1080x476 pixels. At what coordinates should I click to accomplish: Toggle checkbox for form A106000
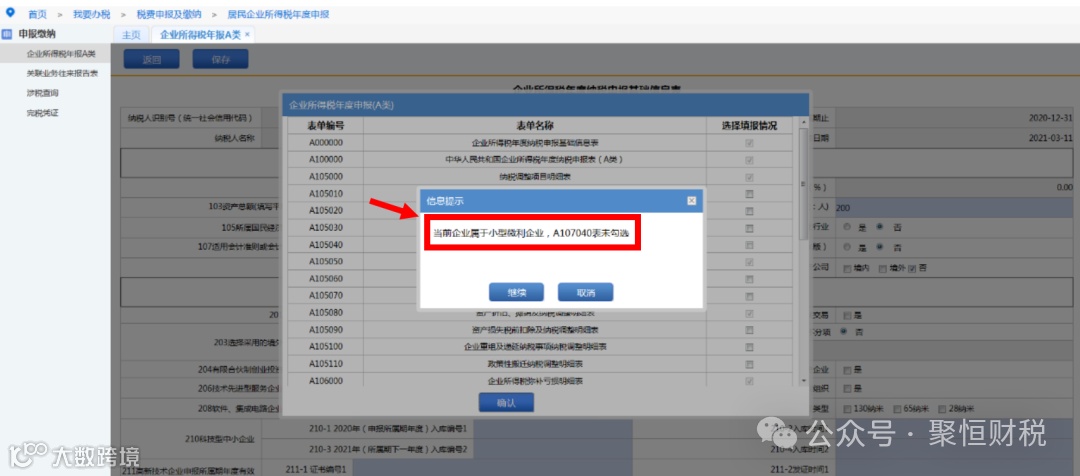click(x=749, y=381)
